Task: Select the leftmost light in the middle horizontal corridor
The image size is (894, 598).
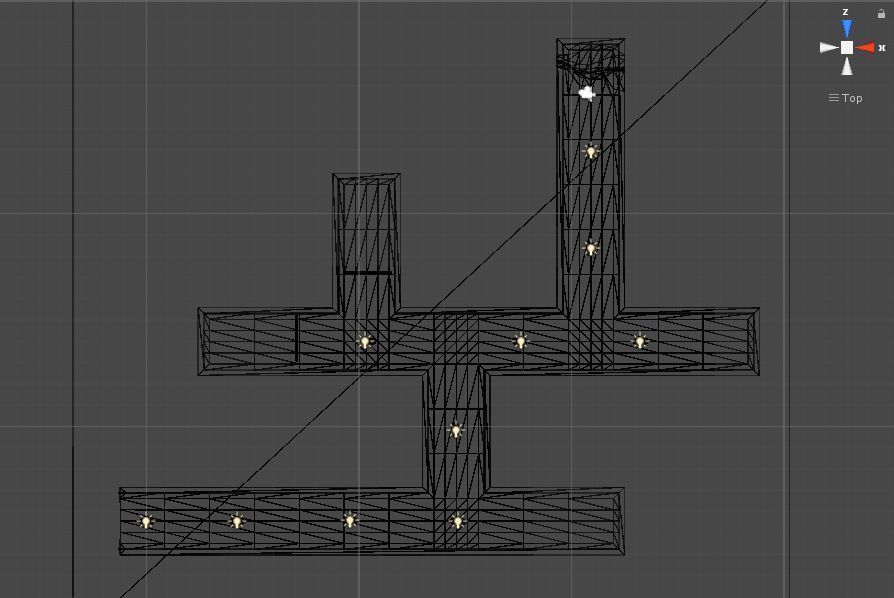Action: (x=365, y=342)
